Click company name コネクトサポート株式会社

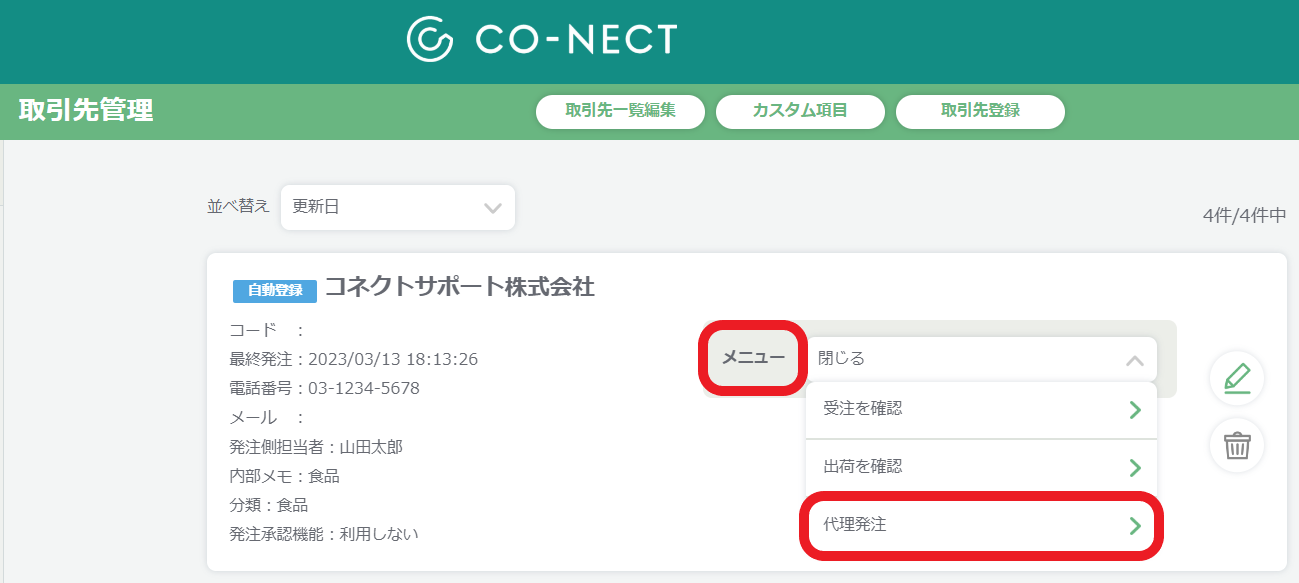(x=460, y=288)
